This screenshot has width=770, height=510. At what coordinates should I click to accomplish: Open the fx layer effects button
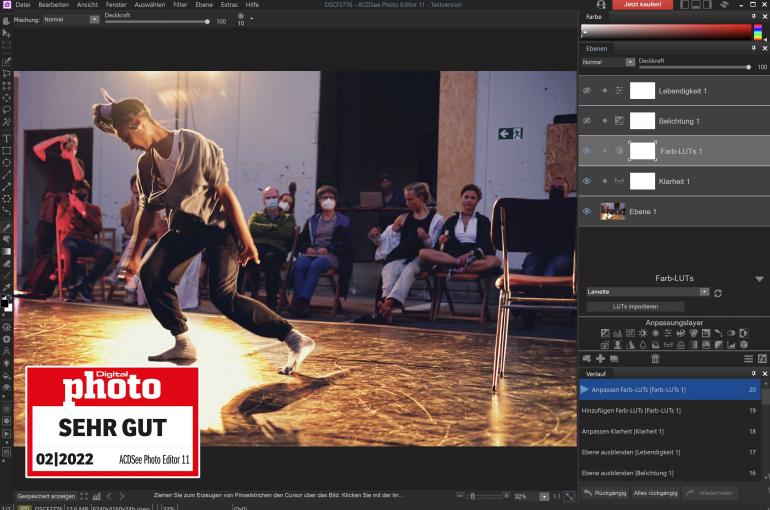(x=762, y=359)
